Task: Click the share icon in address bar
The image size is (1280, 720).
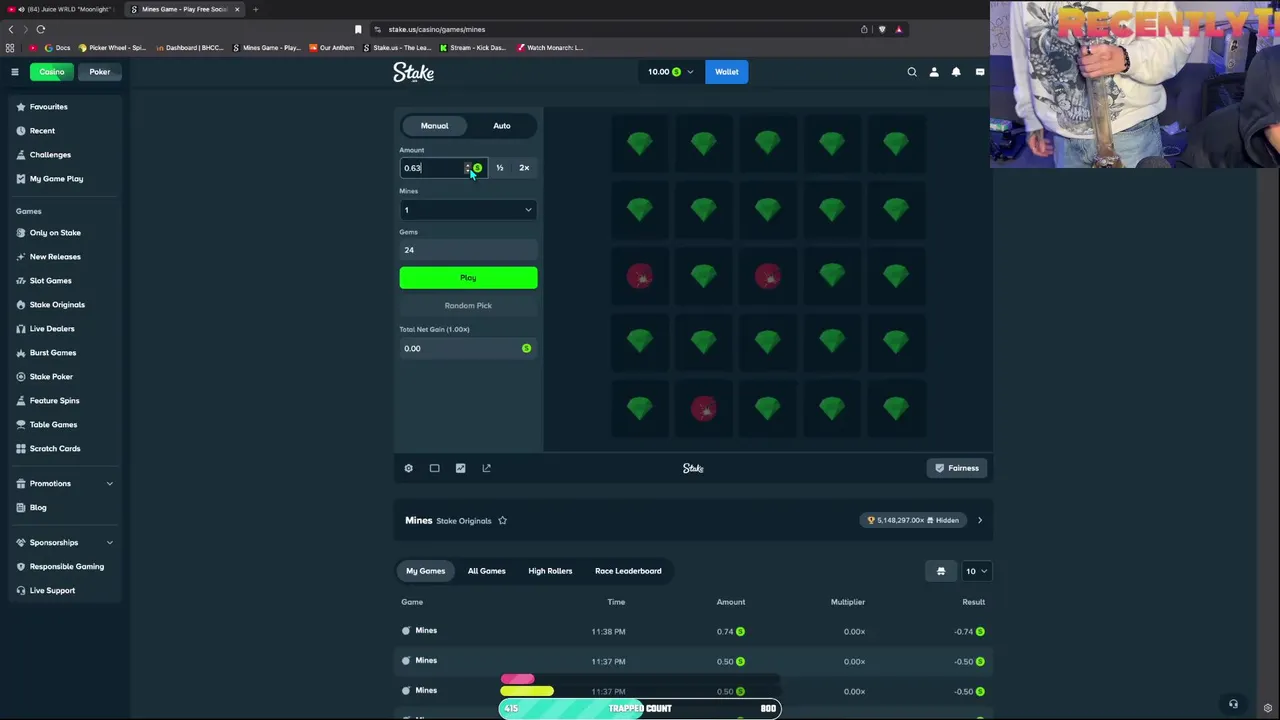Action: [x=864, y=29]
